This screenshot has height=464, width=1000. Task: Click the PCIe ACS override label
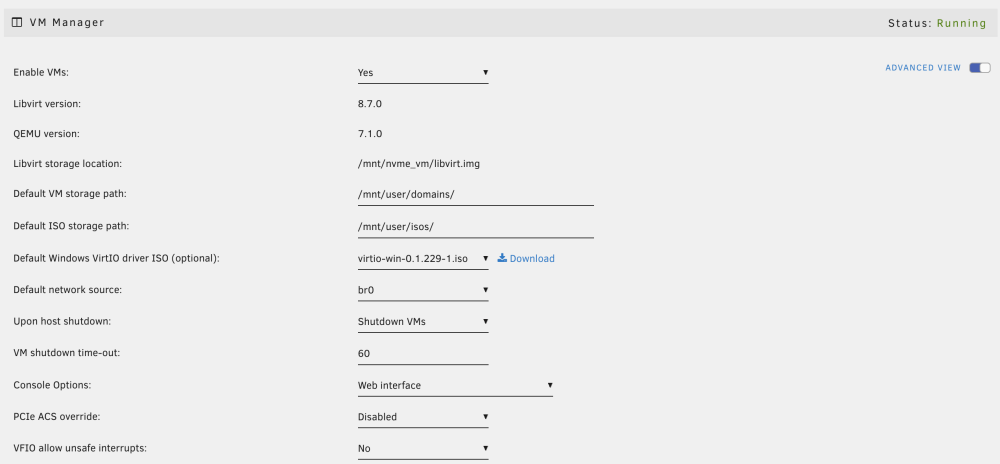(57, 417)
